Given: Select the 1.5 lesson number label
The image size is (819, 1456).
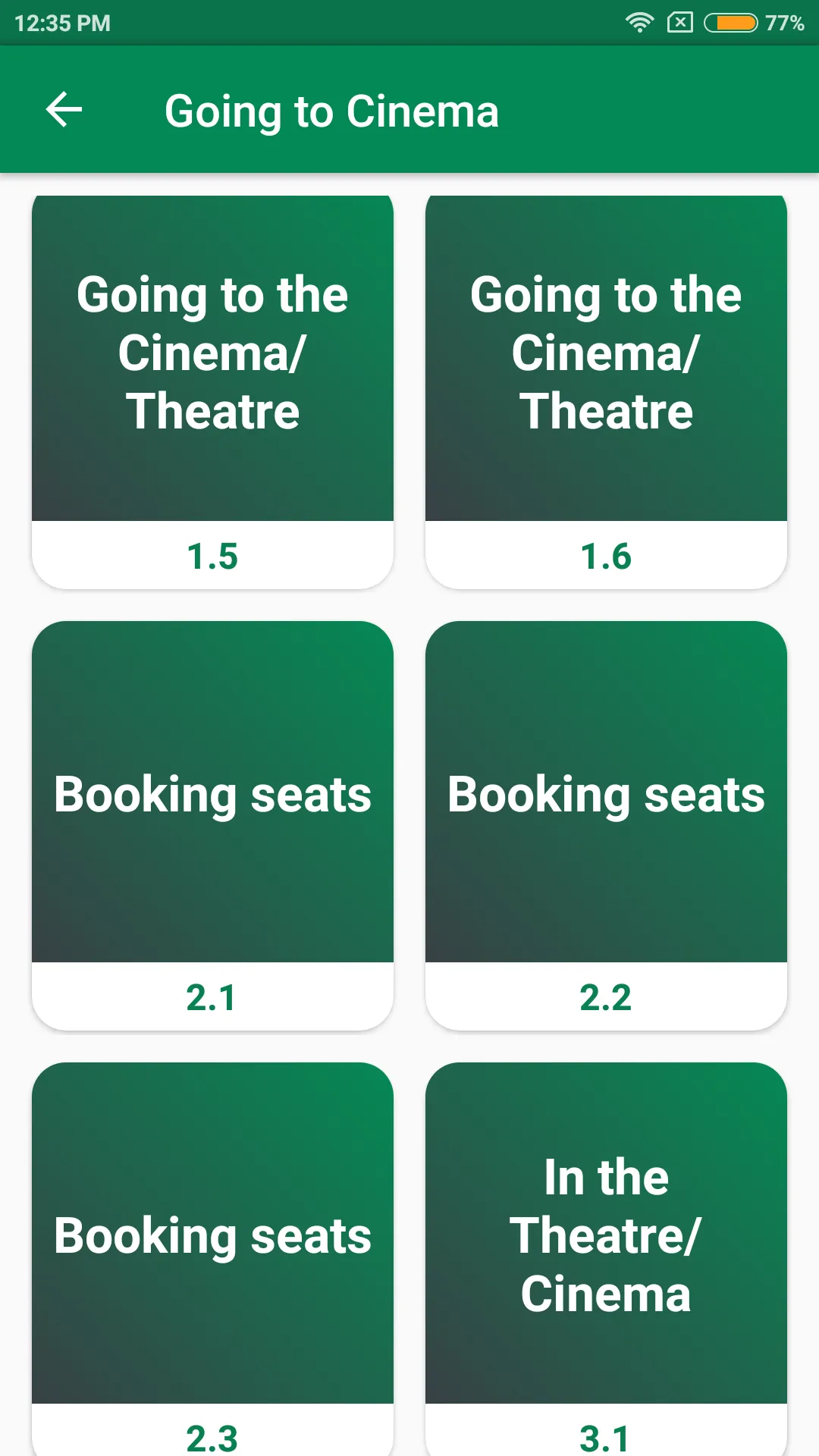Looking at the screenshot, I should tap(212, 557).
